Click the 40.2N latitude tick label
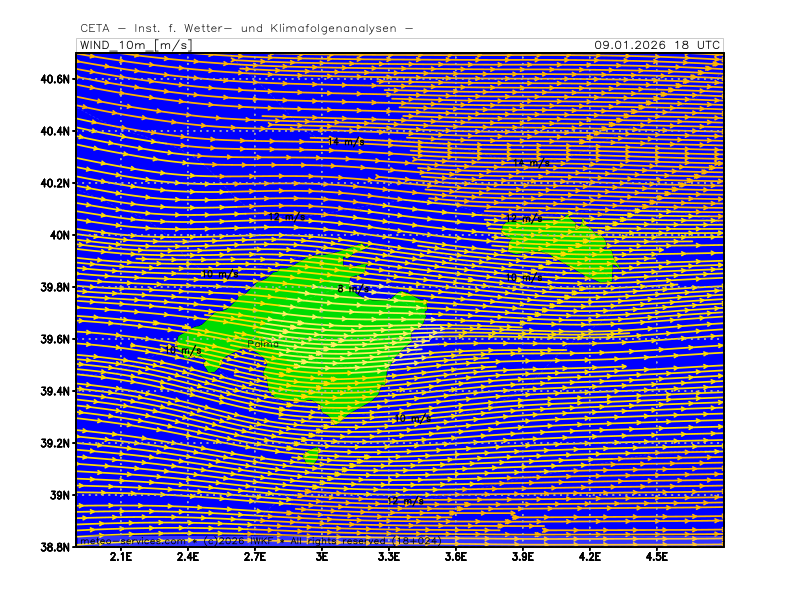This screenshot has width=800, height=600. click(x=55, y=183)
